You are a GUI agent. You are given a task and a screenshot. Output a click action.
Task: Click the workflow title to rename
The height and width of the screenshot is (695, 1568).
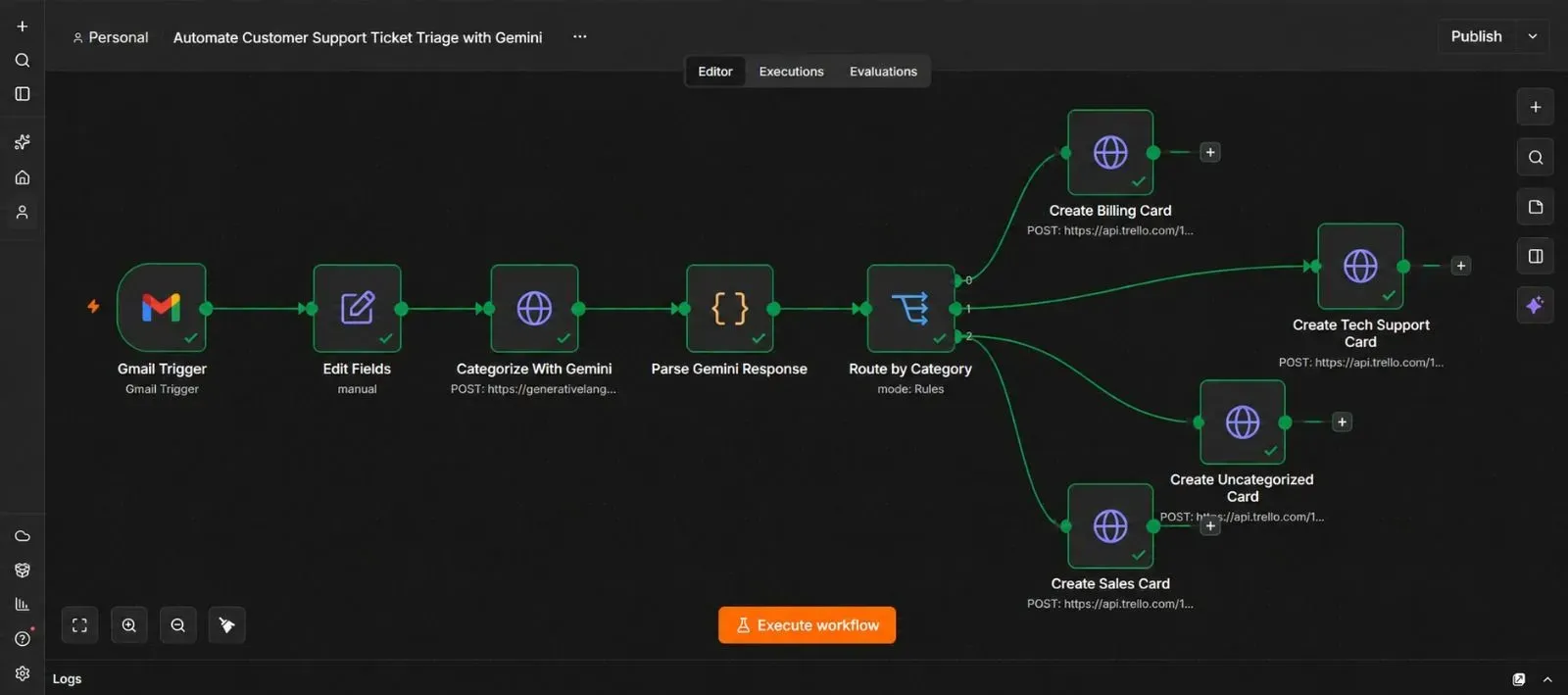358,37
